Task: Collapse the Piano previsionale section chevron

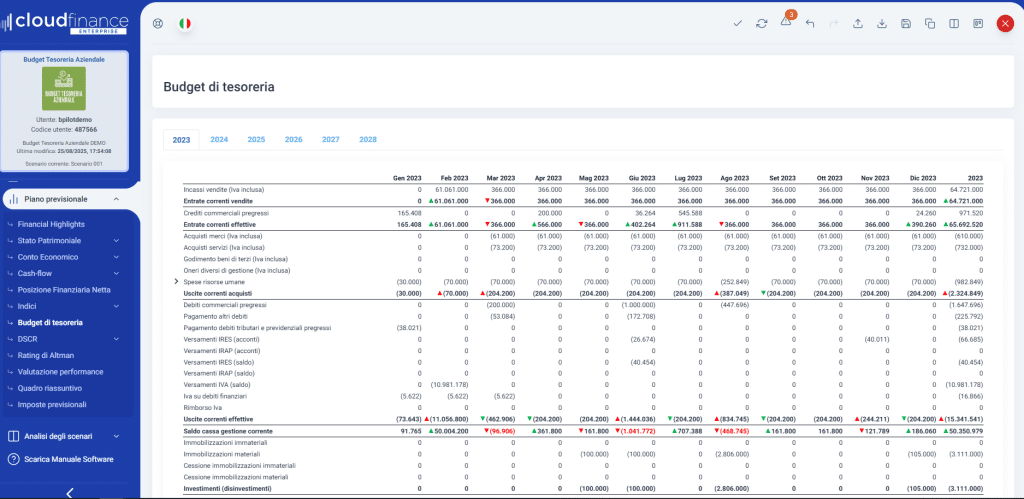Action: (x=116, y=199)
